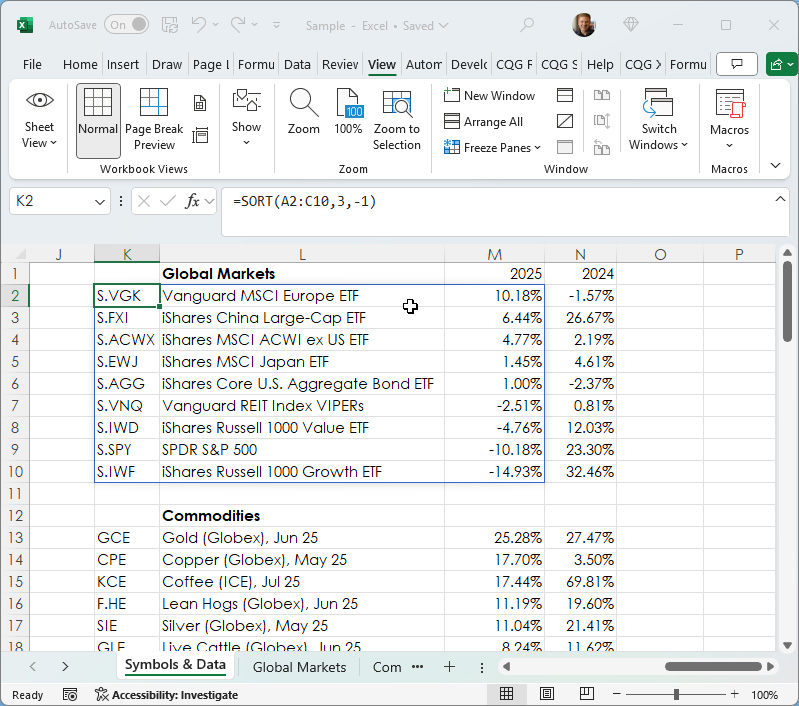Click the search magnifier in title bar
Screen dimensions: 799x706
click(527, 24)
